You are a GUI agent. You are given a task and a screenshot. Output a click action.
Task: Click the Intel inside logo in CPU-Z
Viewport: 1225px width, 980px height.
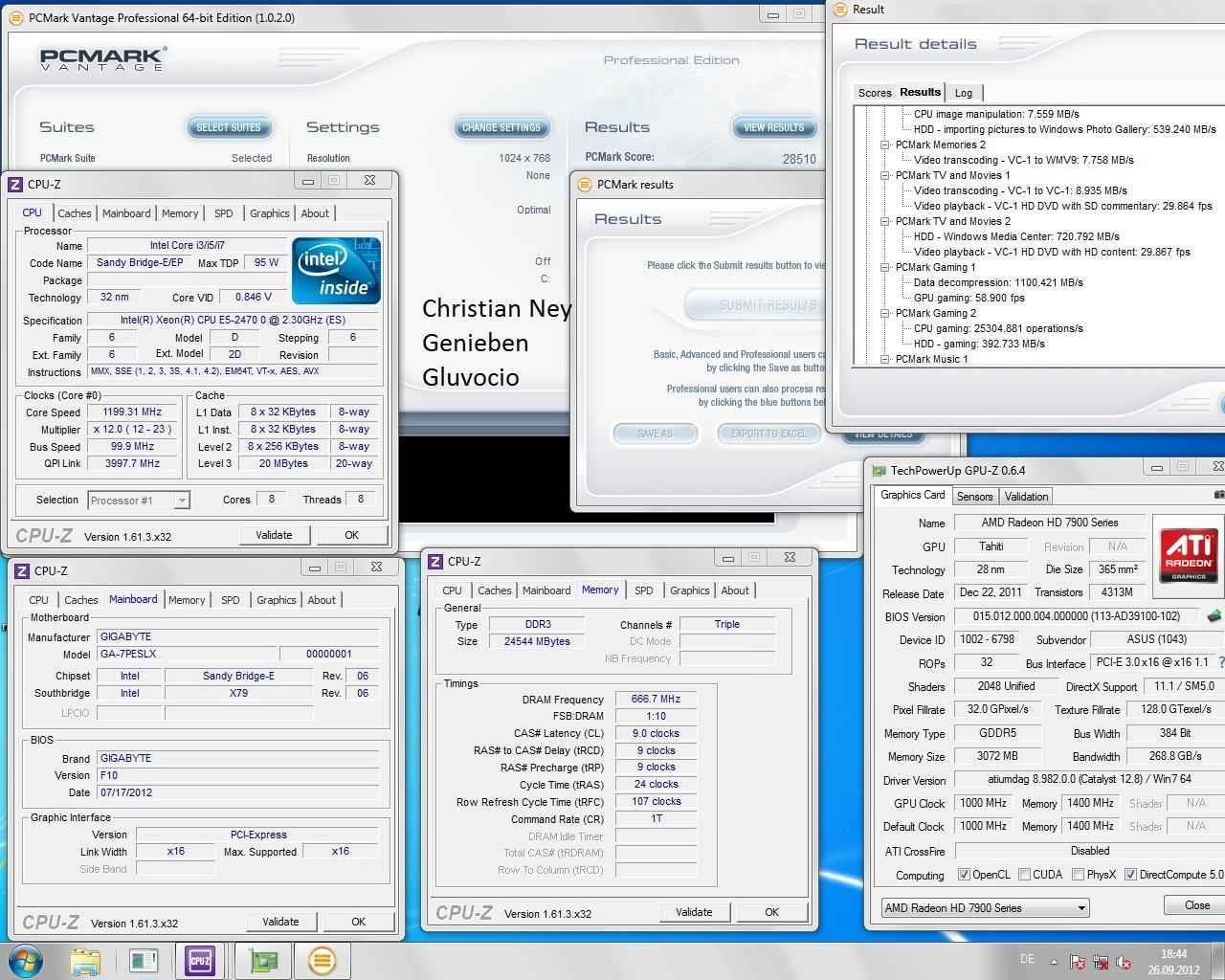tap(336, 271)
